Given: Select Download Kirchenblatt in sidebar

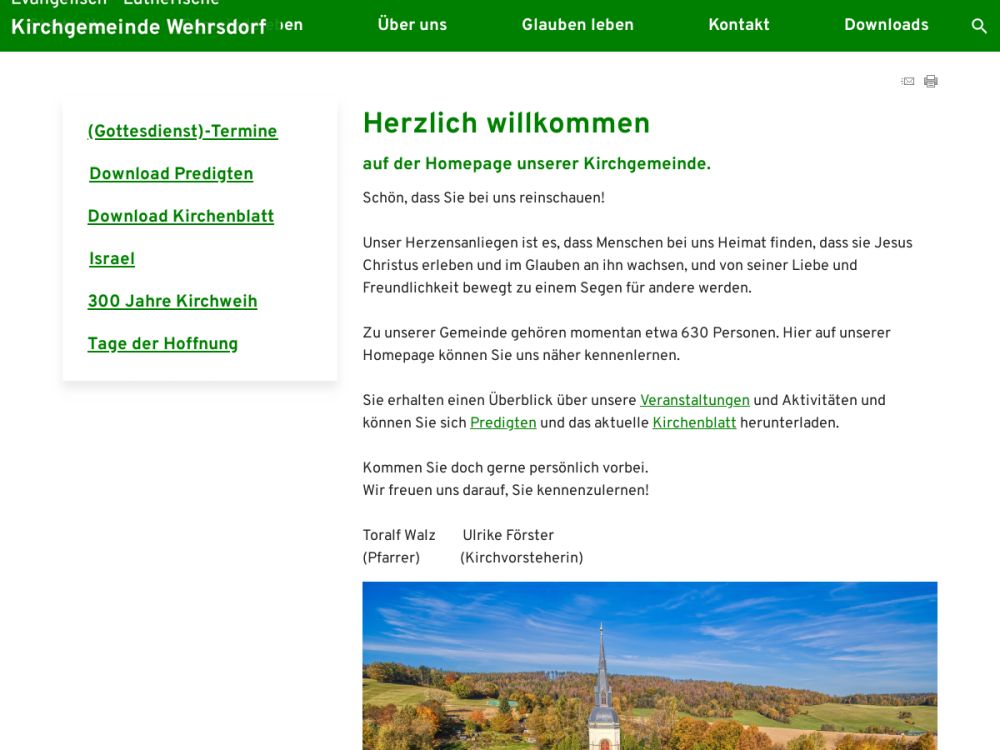Looking at the screenshot, I should (181, 217).
